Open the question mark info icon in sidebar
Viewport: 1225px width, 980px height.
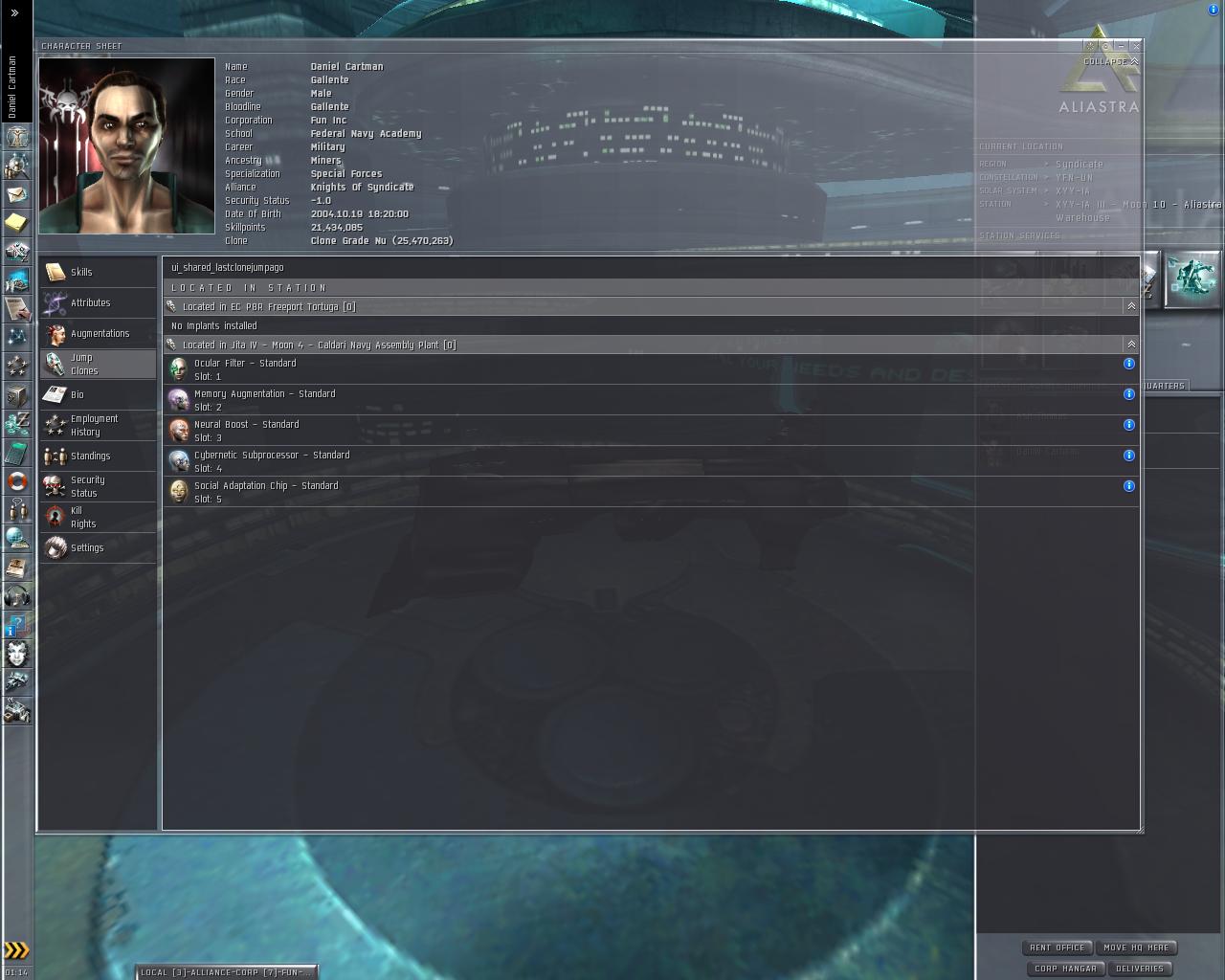(17, 625)
